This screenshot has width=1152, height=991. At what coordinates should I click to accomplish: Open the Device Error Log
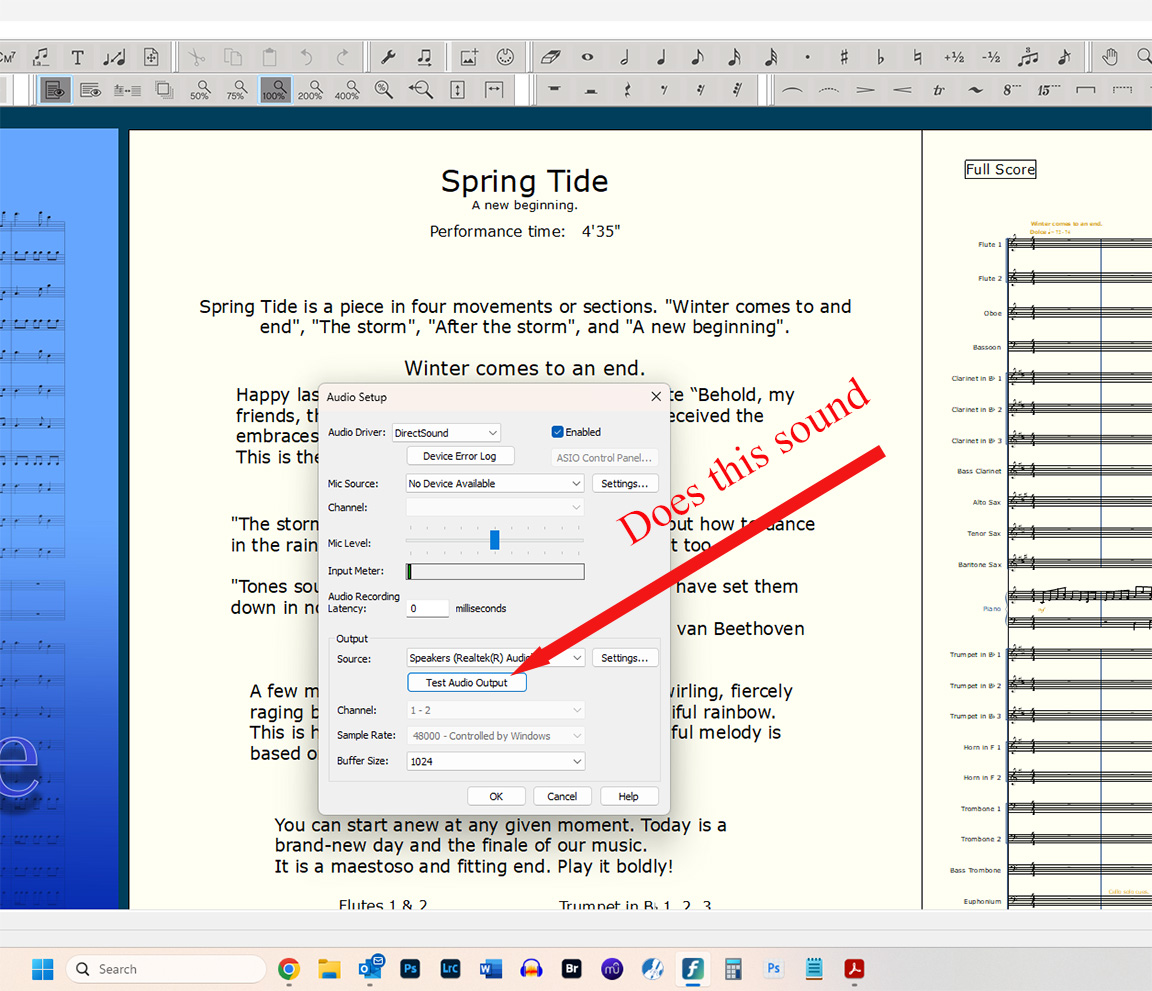click(460, 456)
